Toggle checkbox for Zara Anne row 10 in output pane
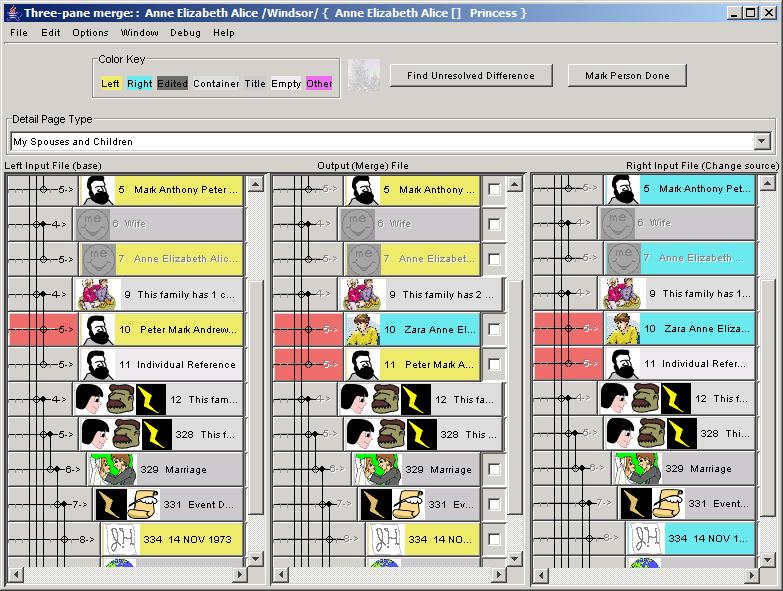 [494, 330]
